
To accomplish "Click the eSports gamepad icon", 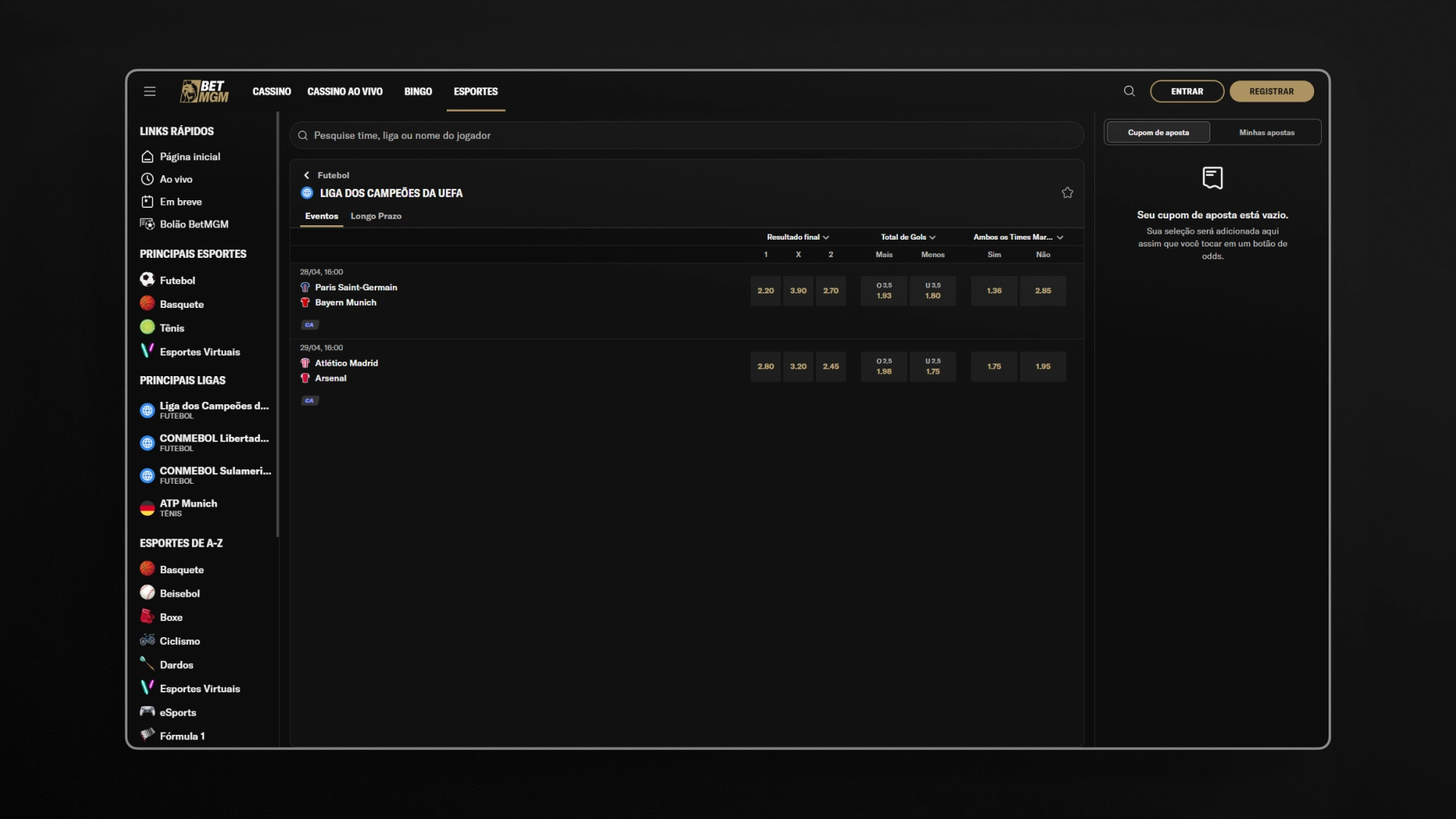I will tap(147, 711).
